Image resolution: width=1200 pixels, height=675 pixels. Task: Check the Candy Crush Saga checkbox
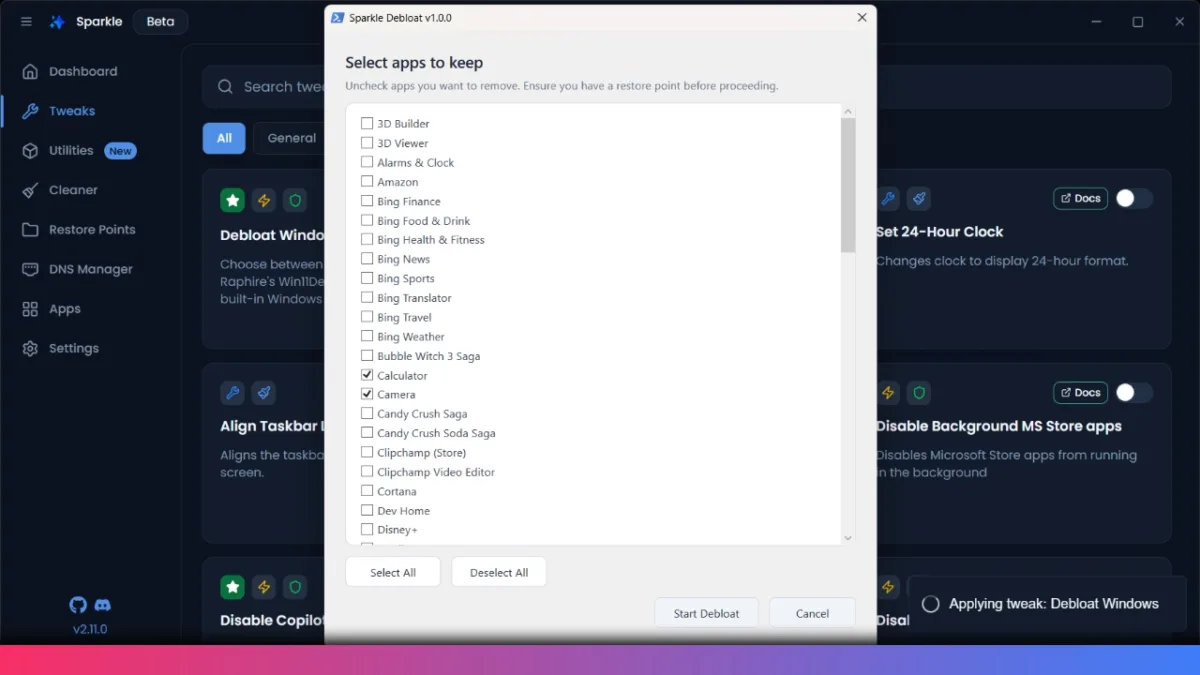367,414
